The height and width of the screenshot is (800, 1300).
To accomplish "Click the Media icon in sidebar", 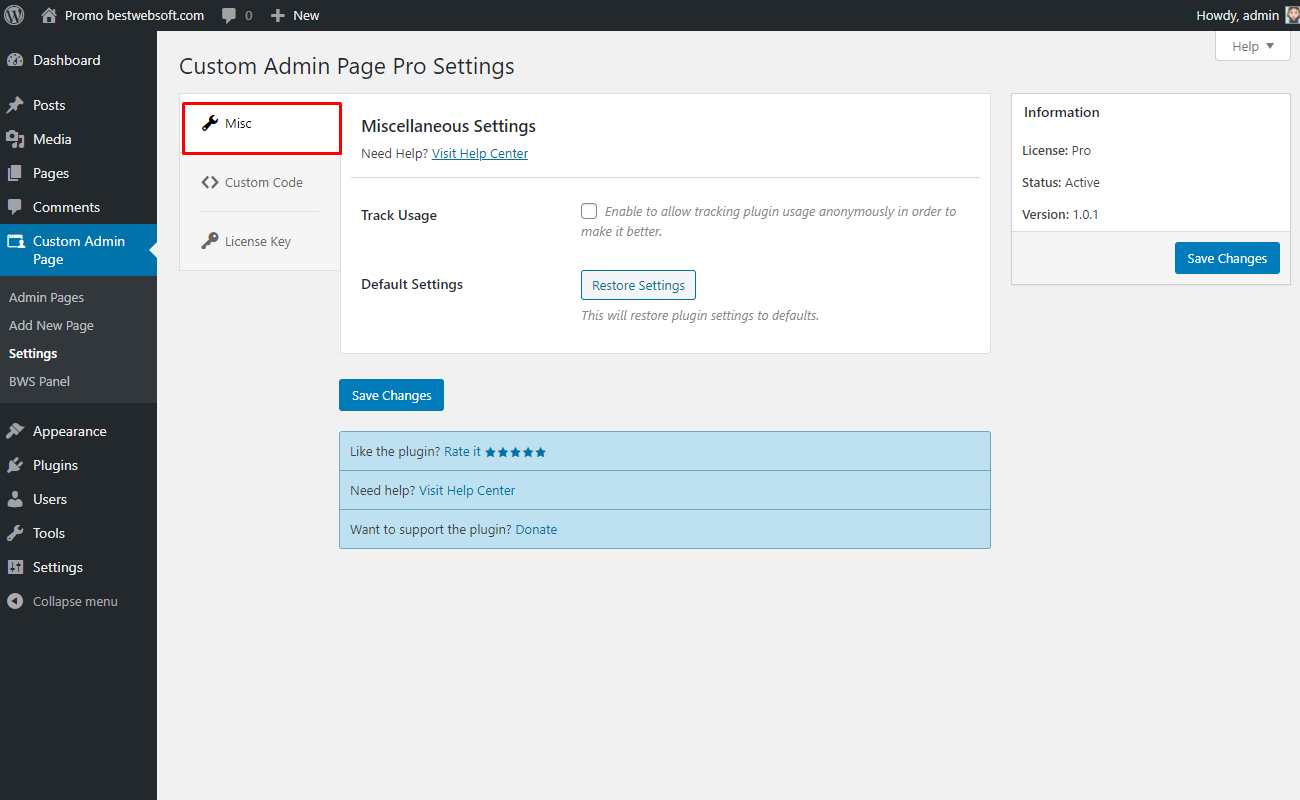I will click(x=15, y=139).
